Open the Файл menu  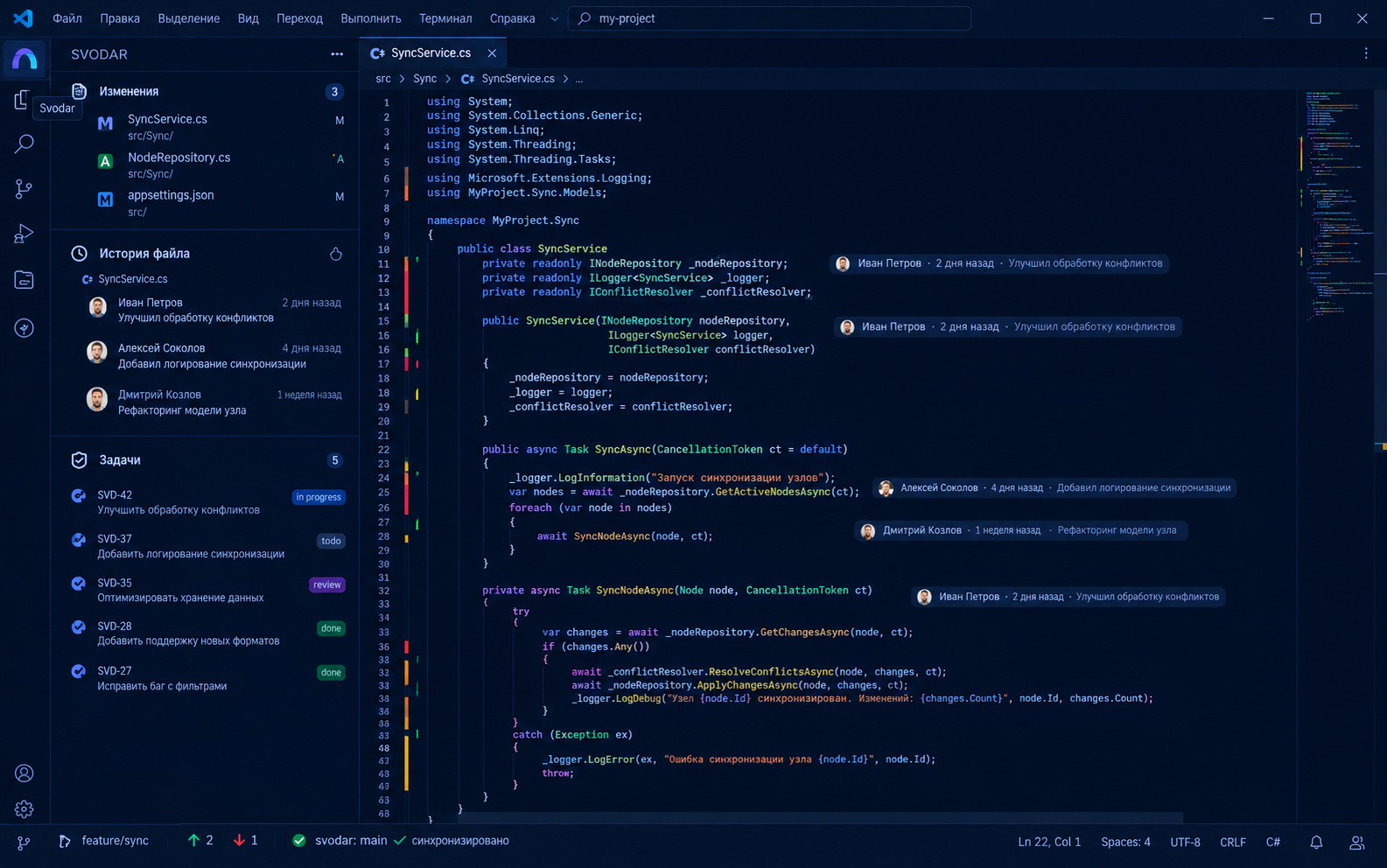click(x=67, y=18)
